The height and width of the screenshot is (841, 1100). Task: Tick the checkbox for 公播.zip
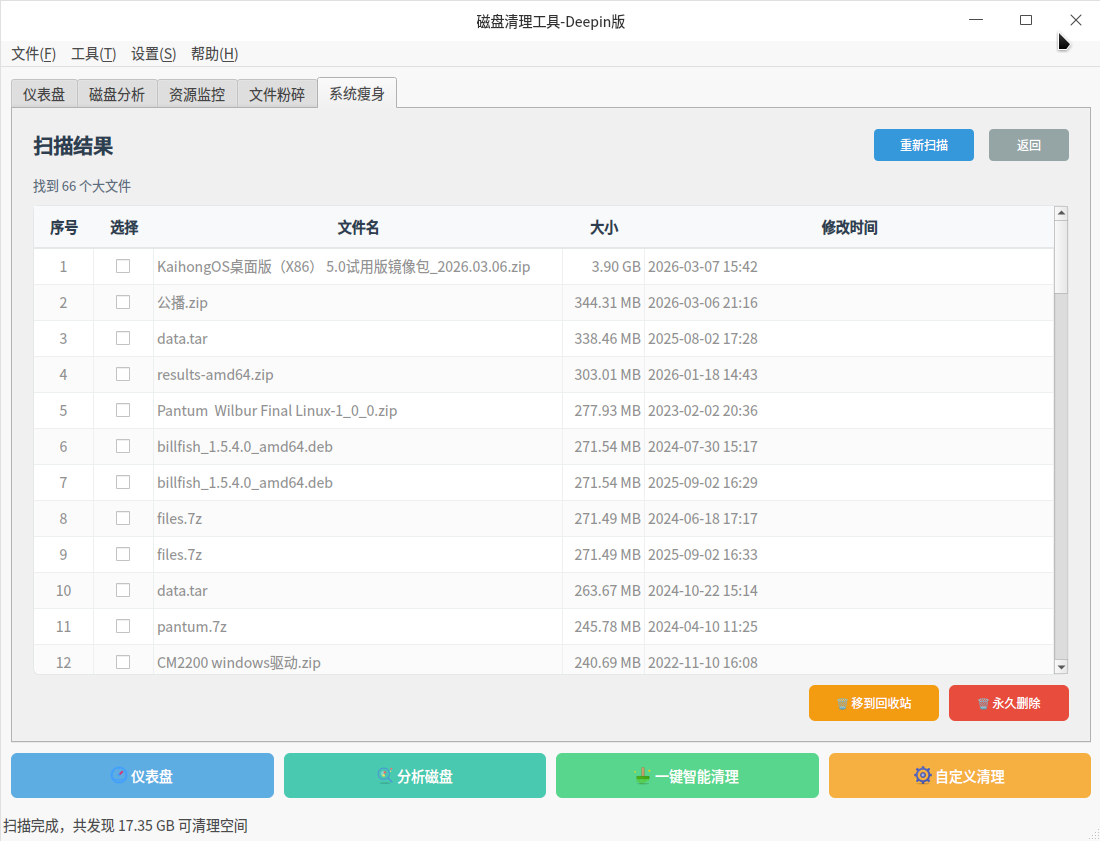(x=123, y=302)
